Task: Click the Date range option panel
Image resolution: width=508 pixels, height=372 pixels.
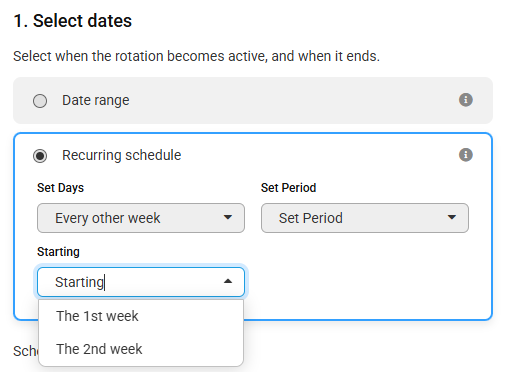Action: pyautogui.click(x=253, y=100)
